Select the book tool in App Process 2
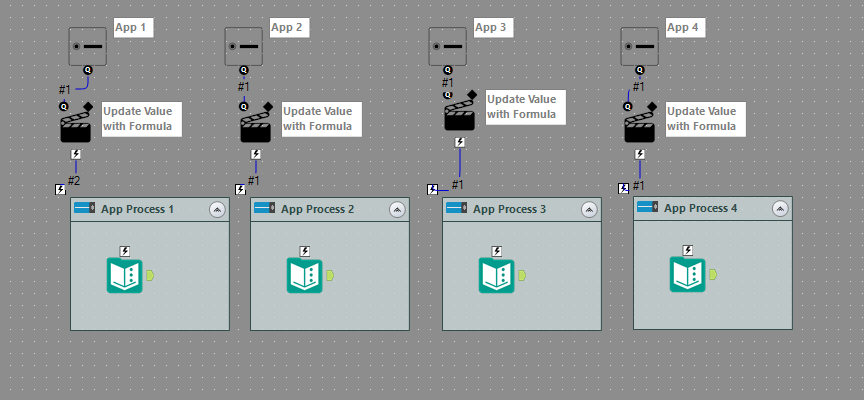Image resolution: width=864 pixels, height=400 pixels. click(304, 275)
